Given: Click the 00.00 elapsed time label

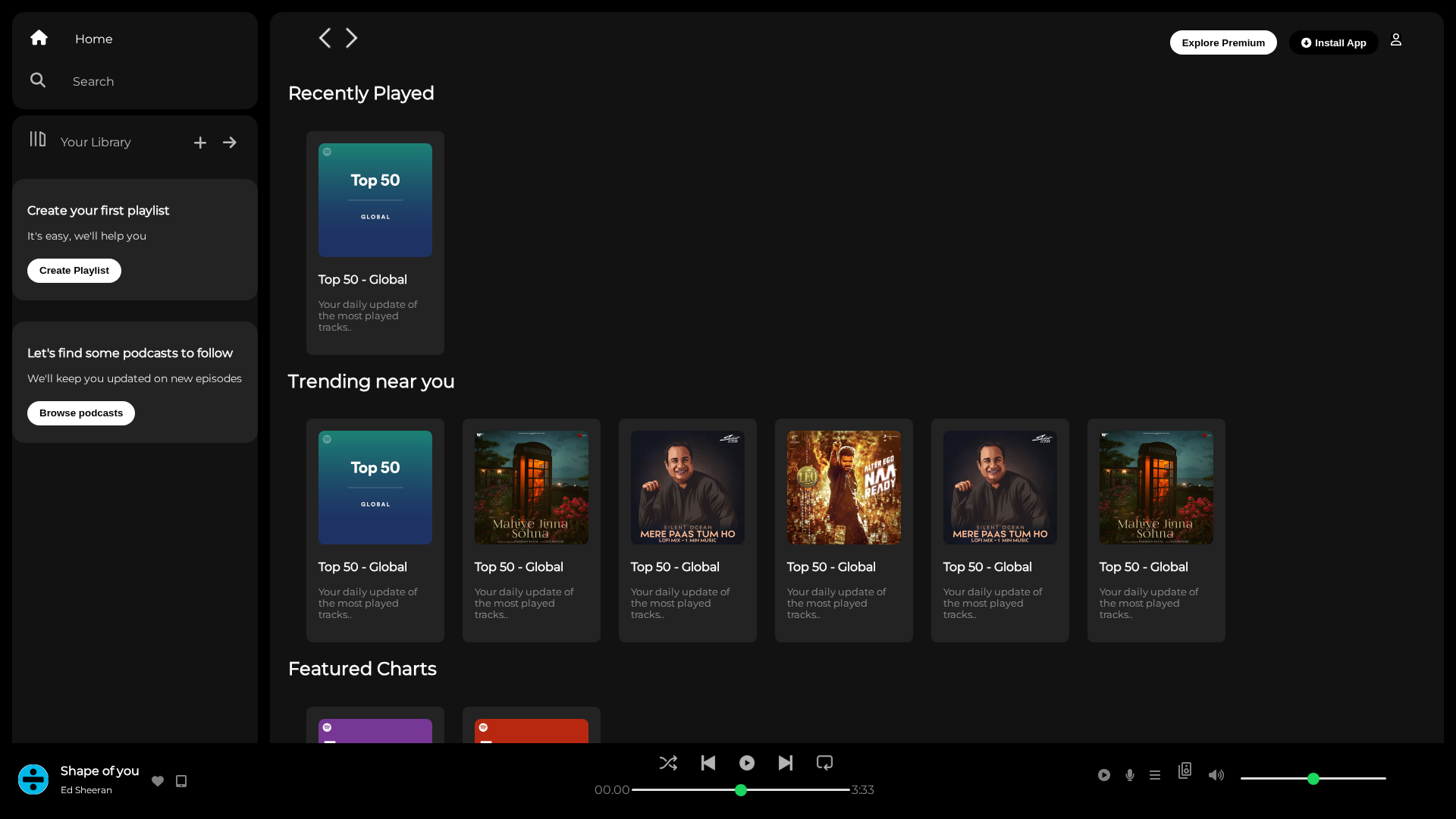Looking at the screenshot, I should (612, 790).
